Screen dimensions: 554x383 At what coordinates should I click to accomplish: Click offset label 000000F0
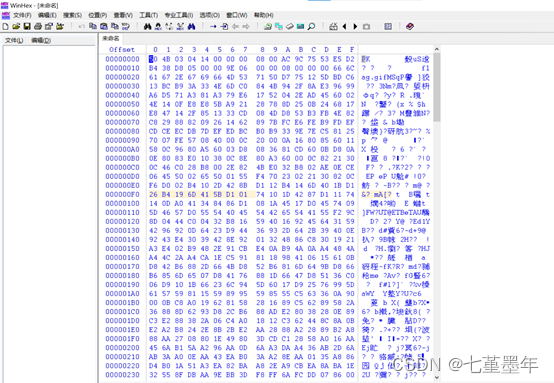point(123,194)
